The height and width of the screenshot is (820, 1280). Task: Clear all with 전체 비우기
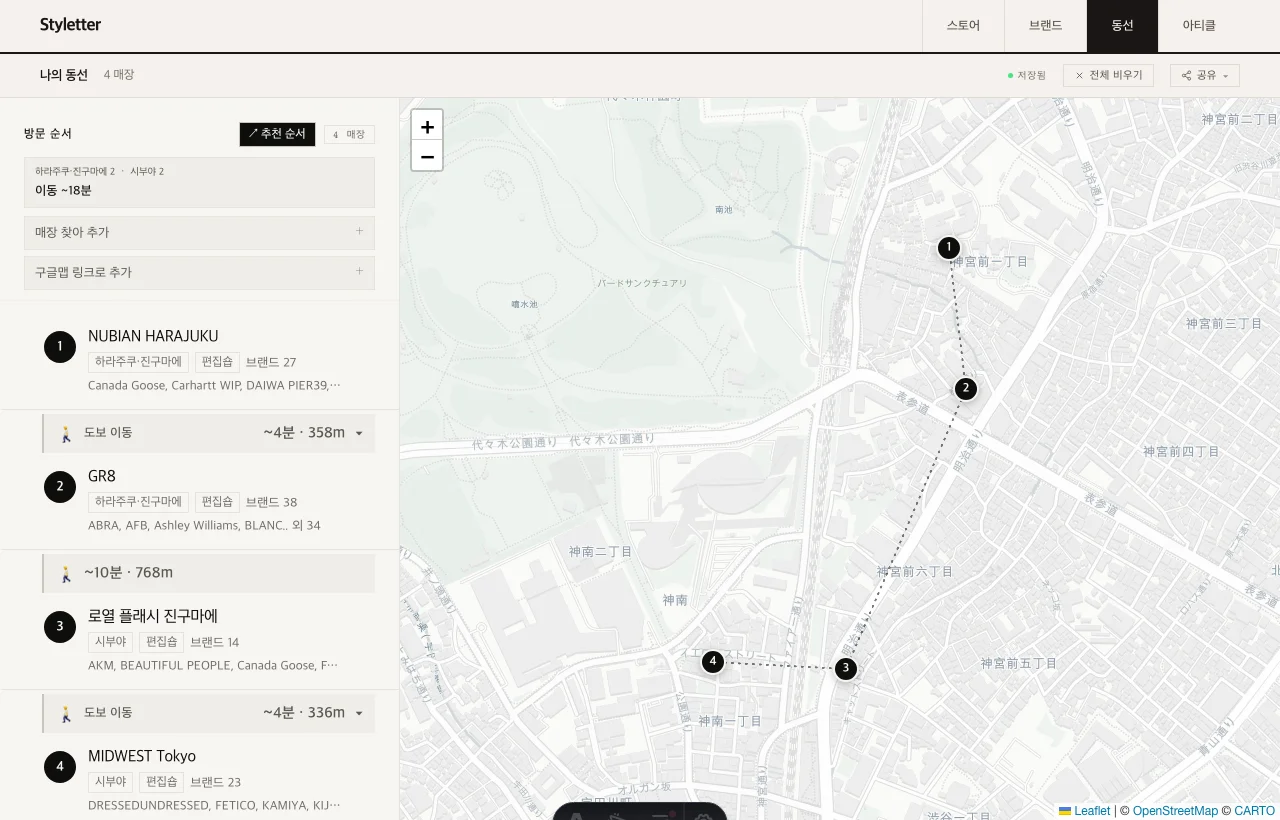[x=1108, y=75]
